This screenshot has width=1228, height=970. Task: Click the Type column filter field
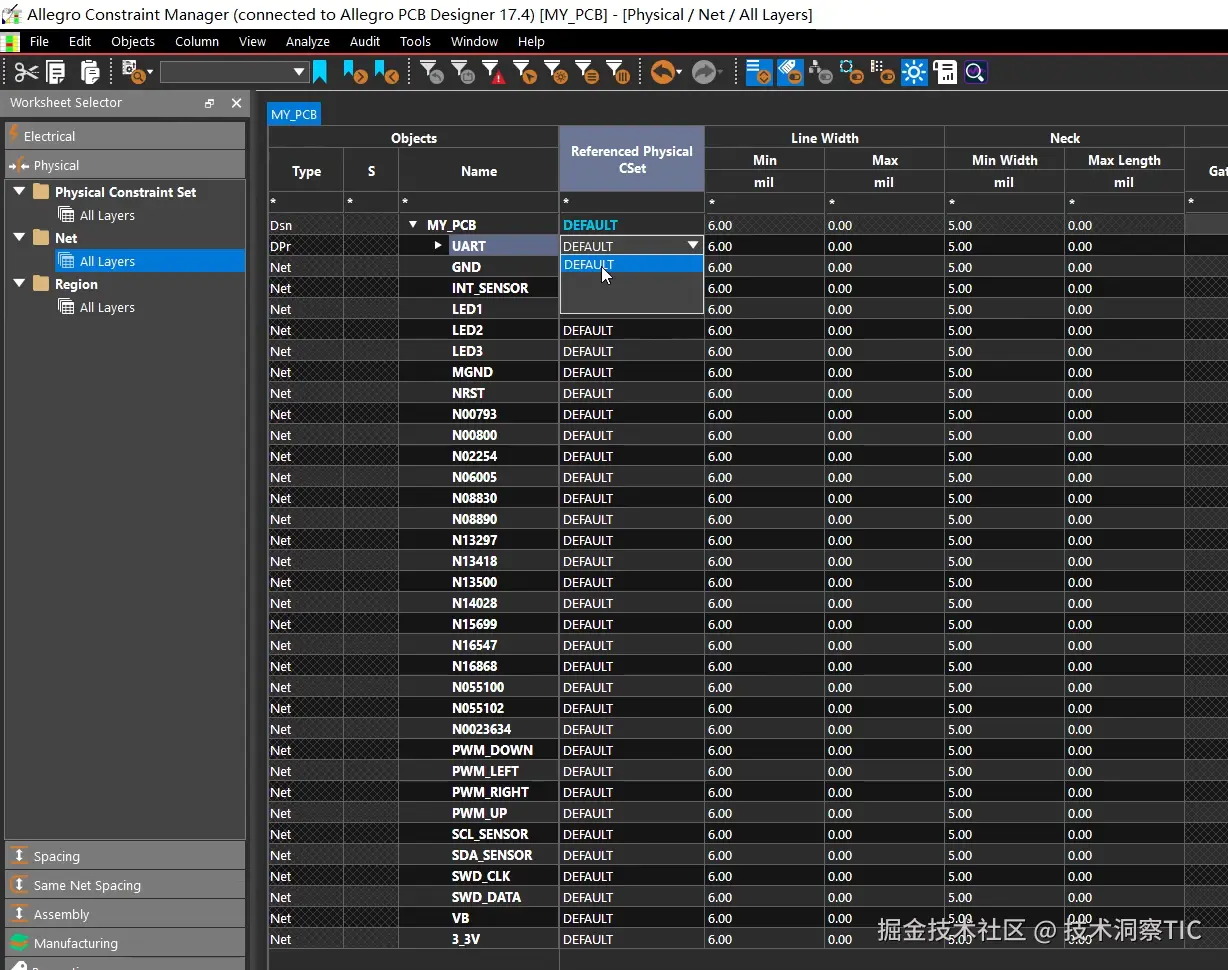pos(306,202)
